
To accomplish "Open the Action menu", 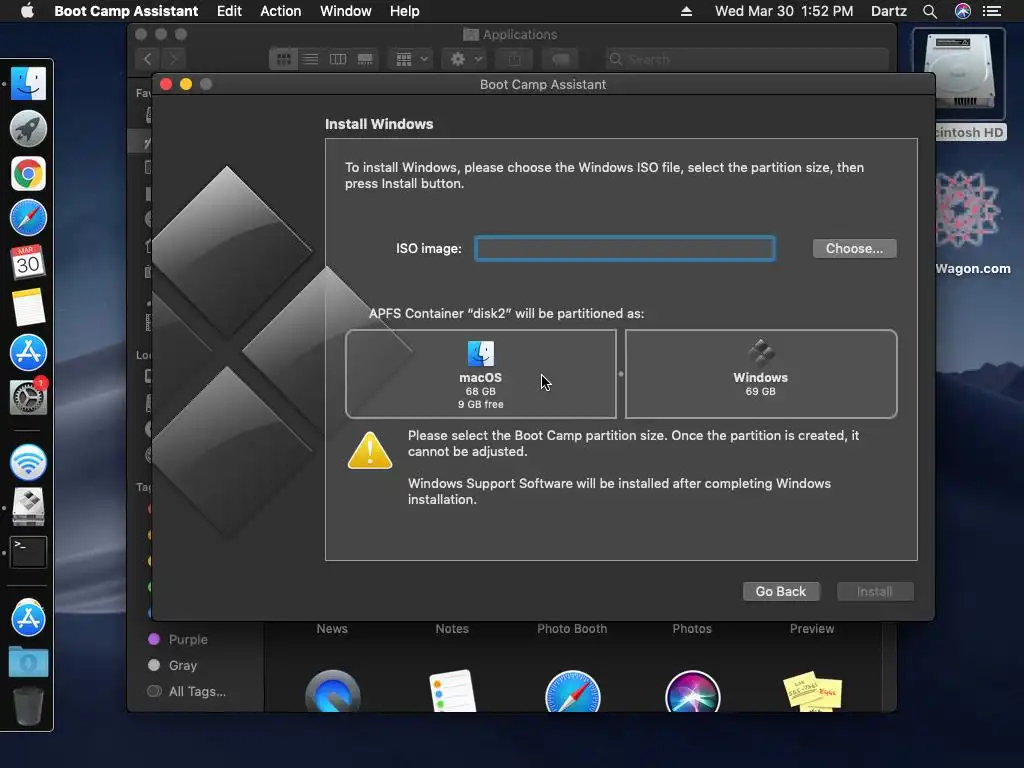I will pos(281,11).
